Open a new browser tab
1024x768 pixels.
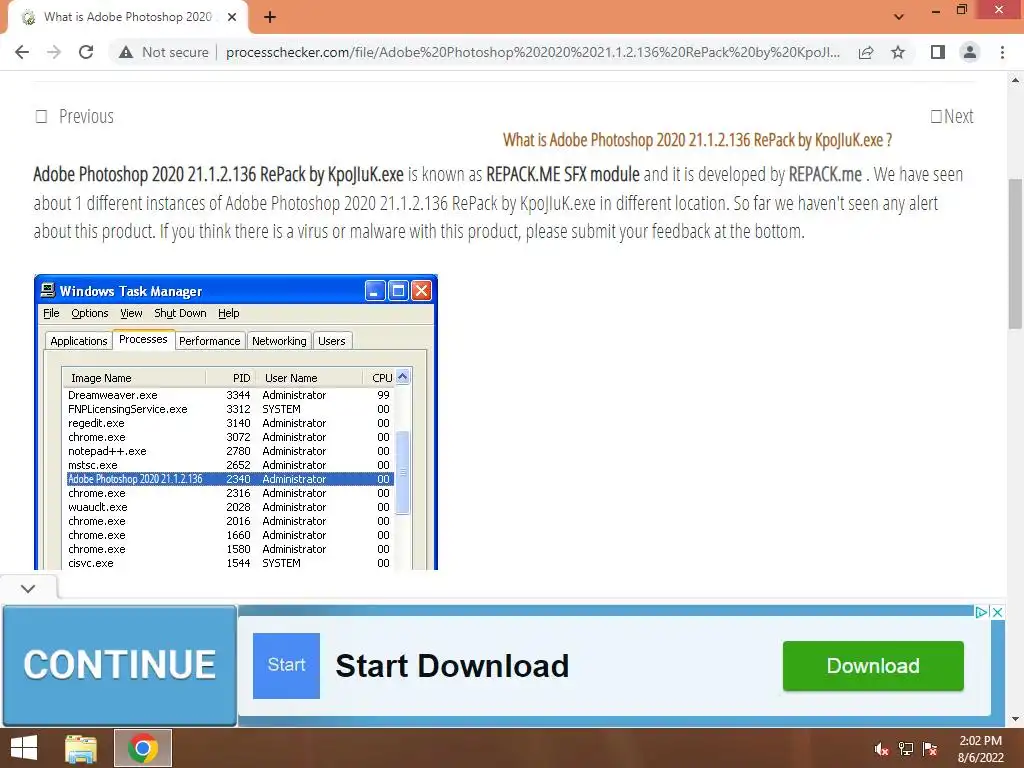[x=270, y=17]
